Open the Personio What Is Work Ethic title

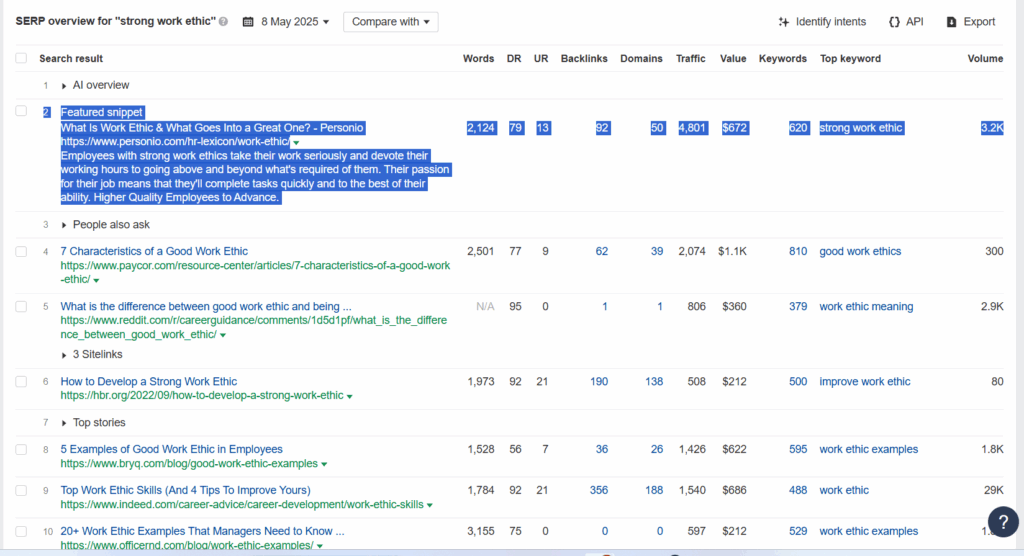pyautogui.click(x=213, y=127)
